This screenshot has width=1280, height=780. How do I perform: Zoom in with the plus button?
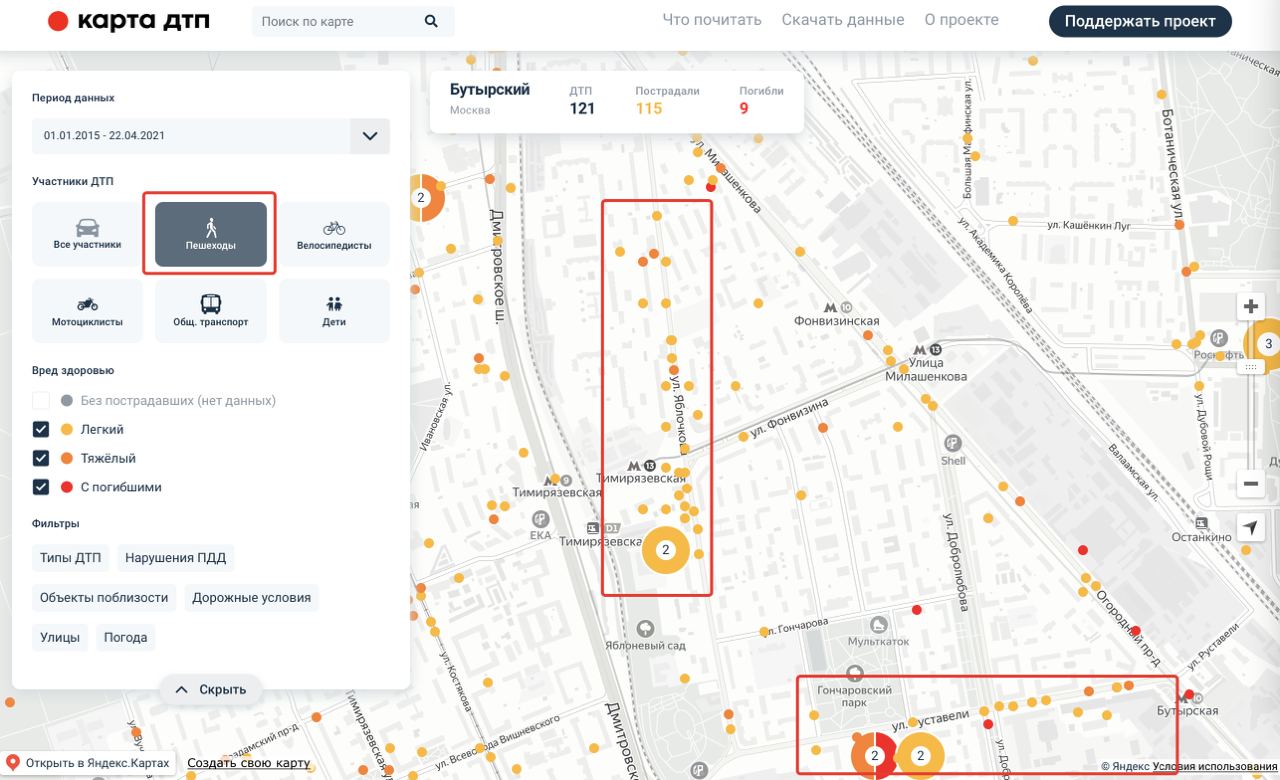click(1250, 307)
